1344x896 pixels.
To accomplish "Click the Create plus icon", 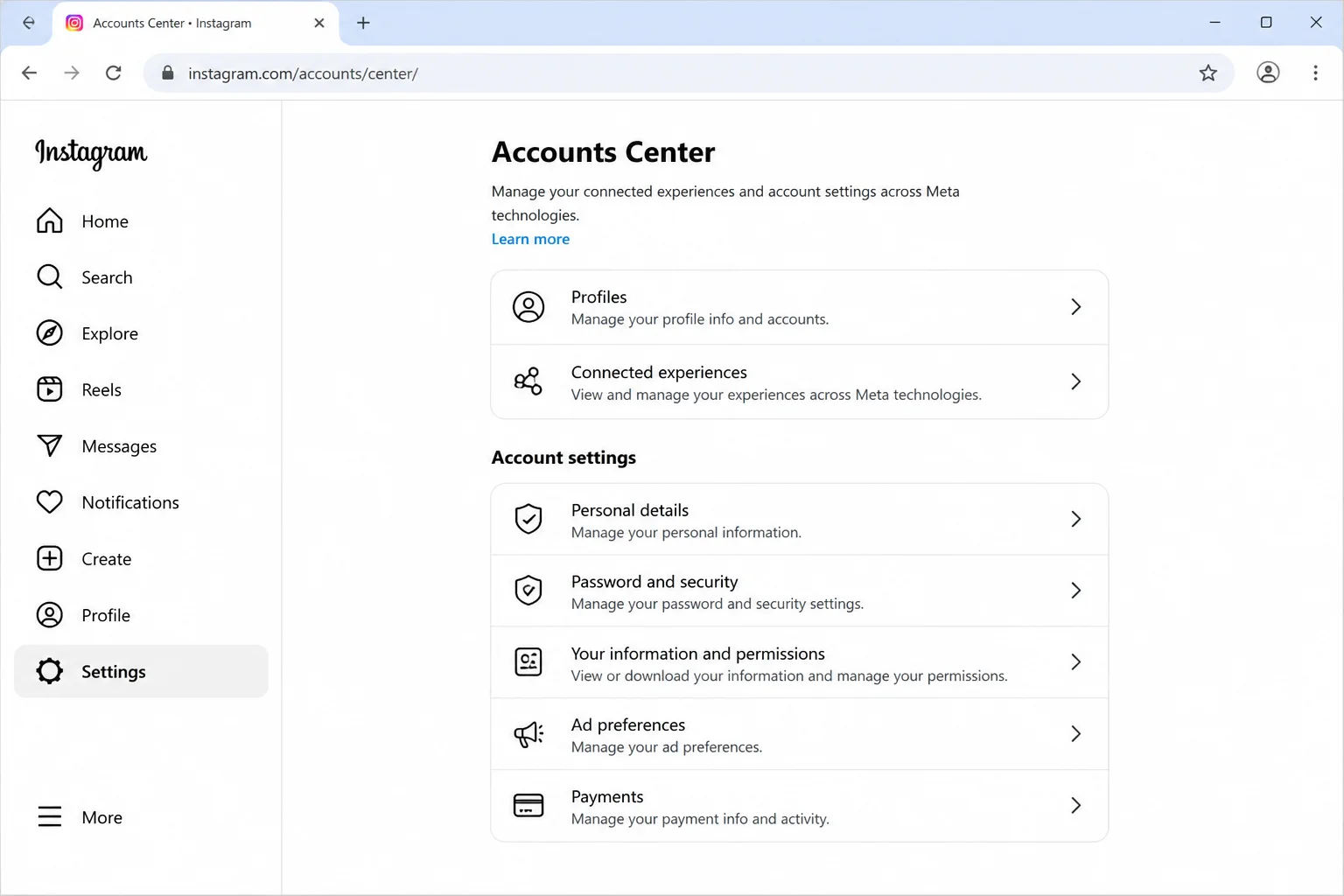I will click(x=50, y=558).
